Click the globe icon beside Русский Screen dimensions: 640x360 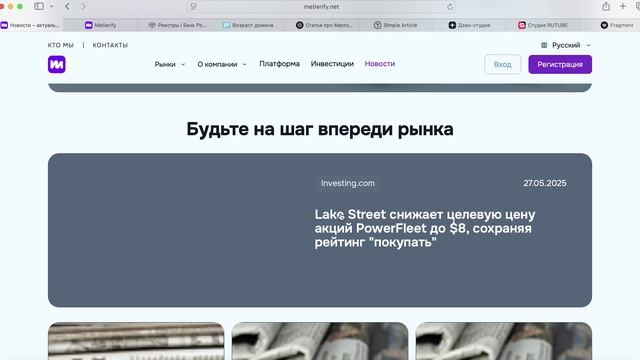pos(544,45)
